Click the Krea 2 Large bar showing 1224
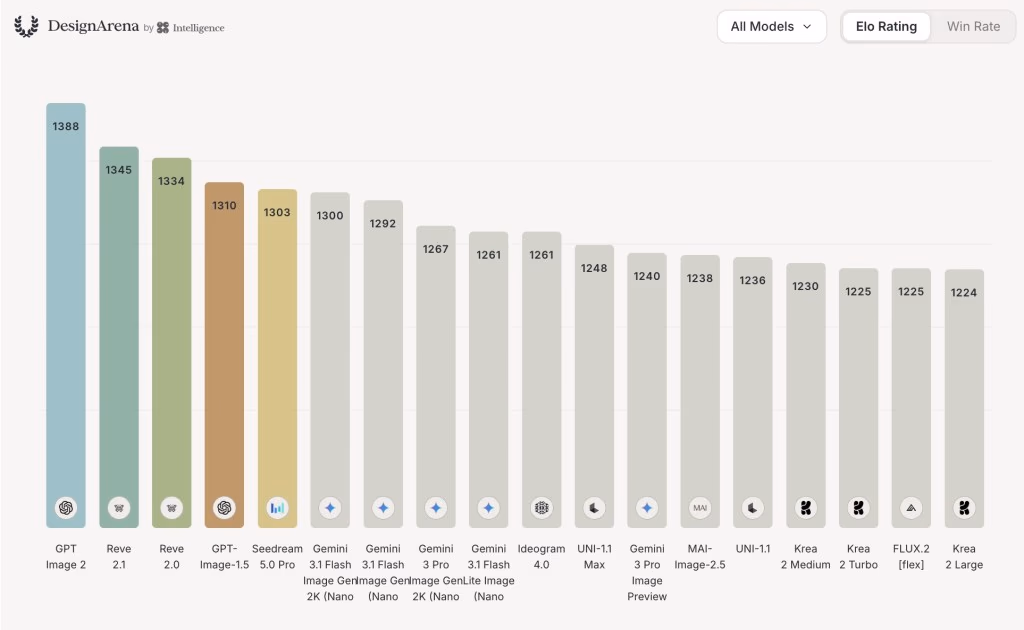Image resolution: width=1024 pixels, height=630 pixels. pyautogui.click(x=964, y=398)
